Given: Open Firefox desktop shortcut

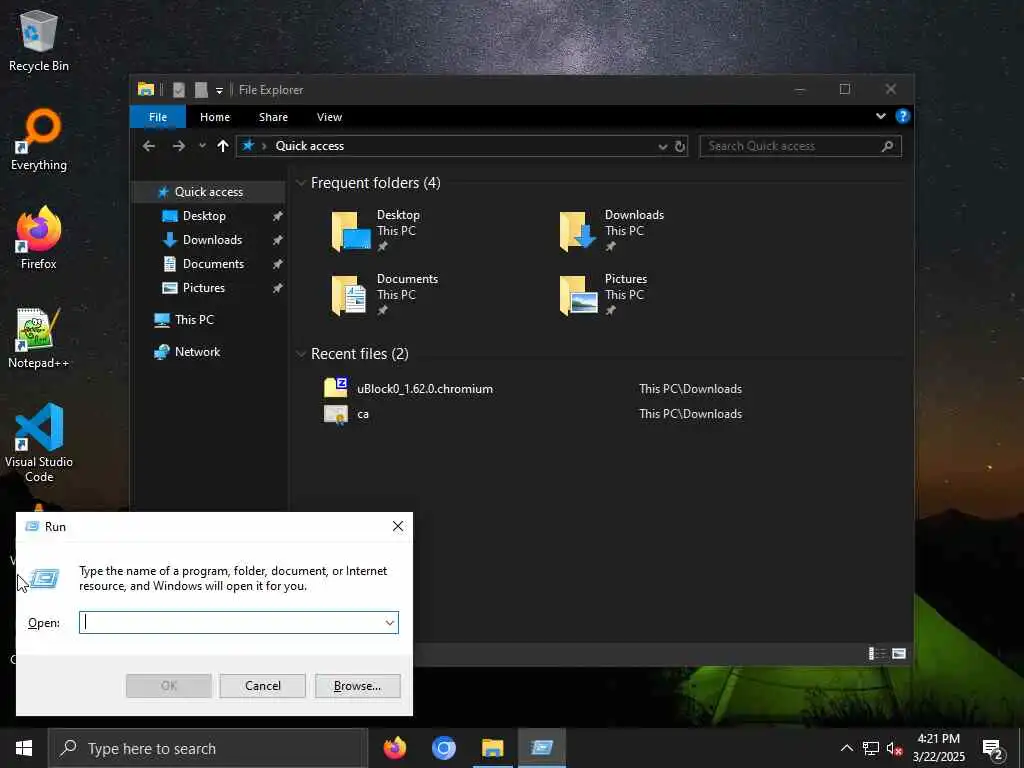Looking at the screenshot, I should click(39, 238).
